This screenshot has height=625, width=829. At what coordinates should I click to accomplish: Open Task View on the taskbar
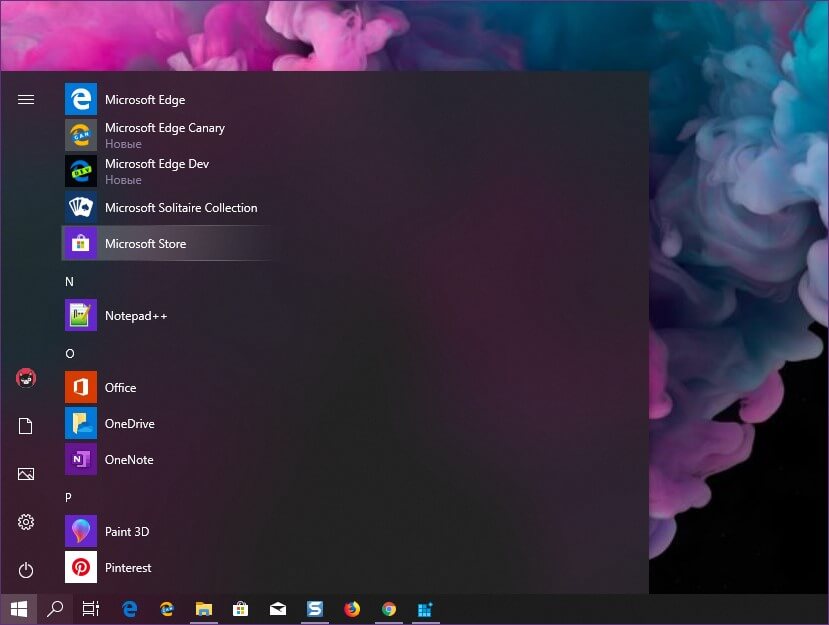tap(91, 609)
